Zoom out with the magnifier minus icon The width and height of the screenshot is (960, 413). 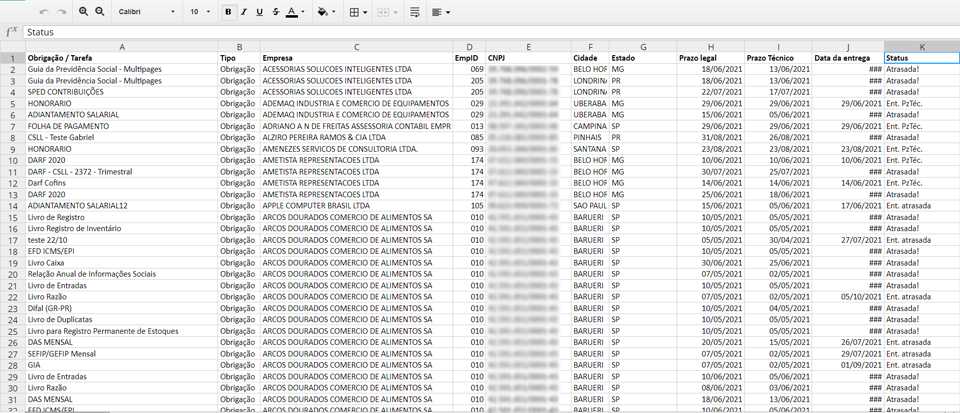point(99,12)
